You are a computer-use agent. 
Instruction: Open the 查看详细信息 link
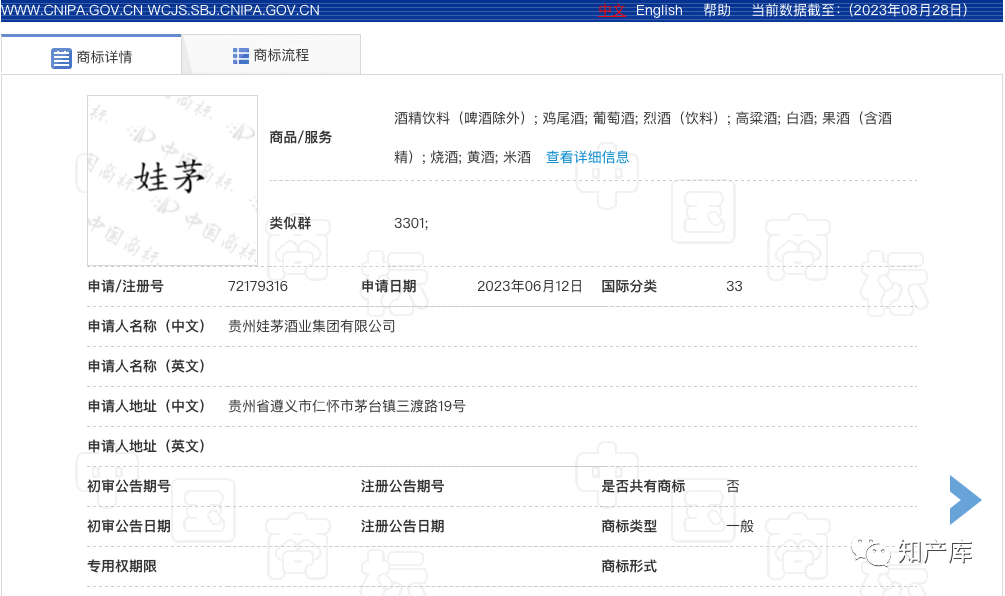(x=588, y=157)
